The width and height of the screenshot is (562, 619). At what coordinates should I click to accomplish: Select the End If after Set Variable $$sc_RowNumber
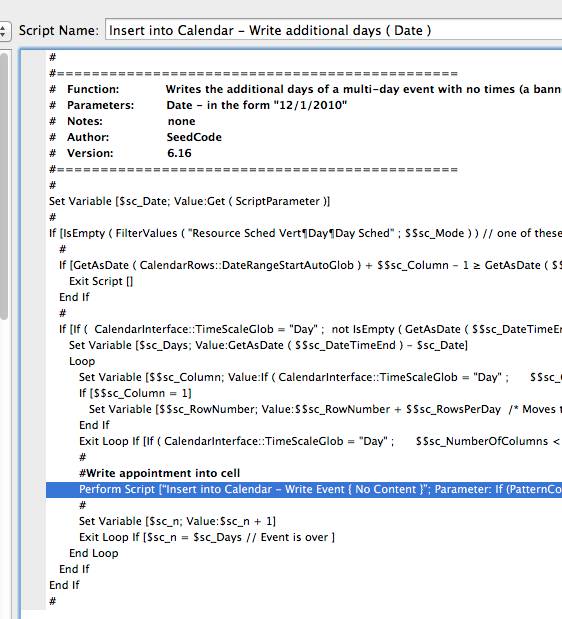tap(94, 425)
